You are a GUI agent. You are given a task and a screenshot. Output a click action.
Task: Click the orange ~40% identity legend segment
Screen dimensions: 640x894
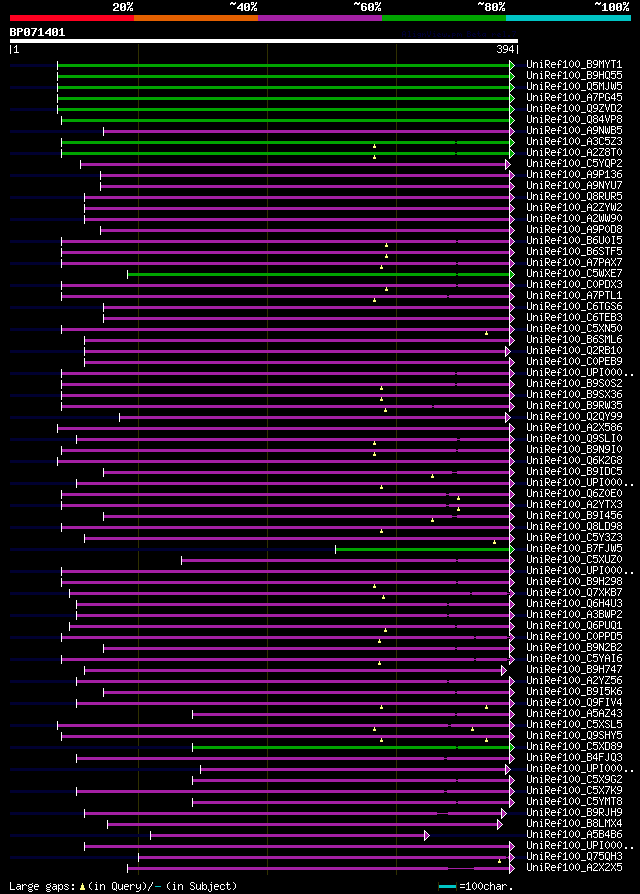pos(196,18)
